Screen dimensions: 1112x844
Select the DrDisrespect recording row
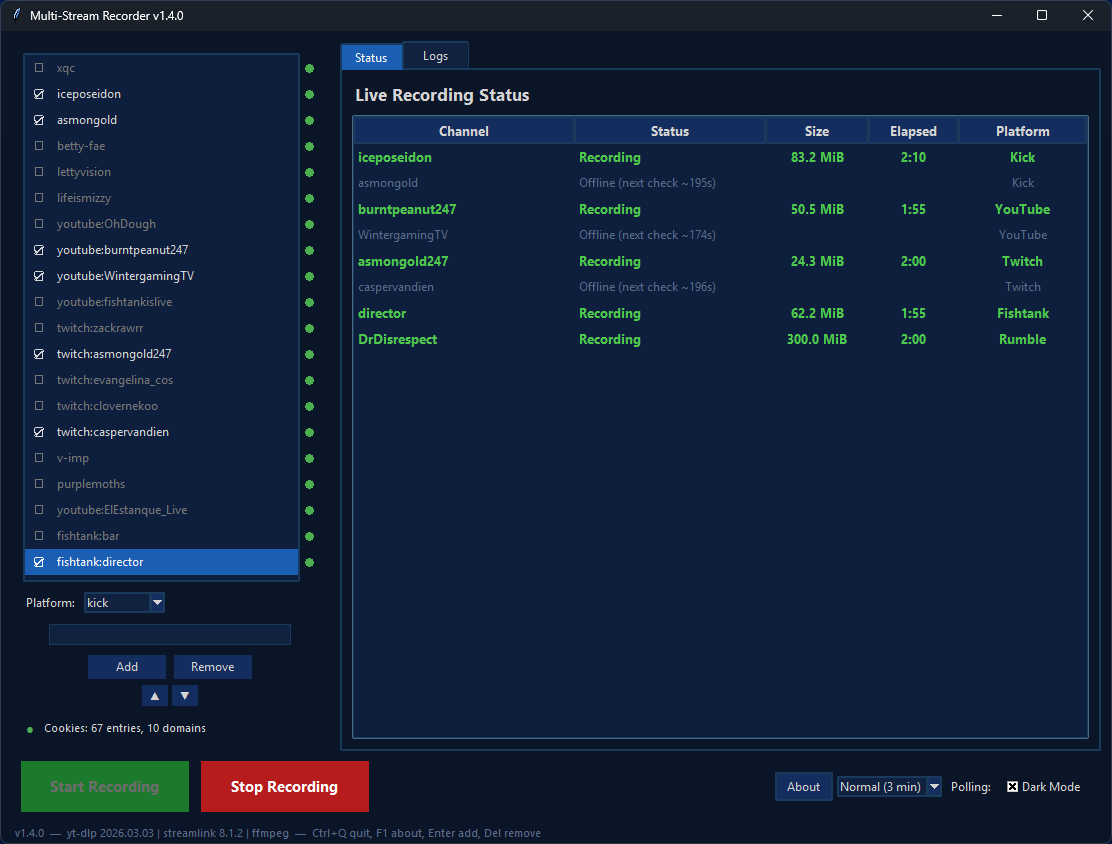point(720,339)
